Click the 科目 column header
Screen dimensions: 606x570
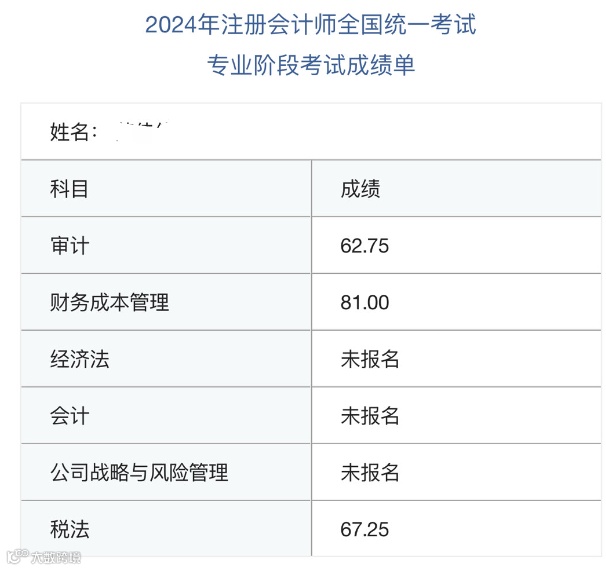pyautogui.click(x=69, y=189)
